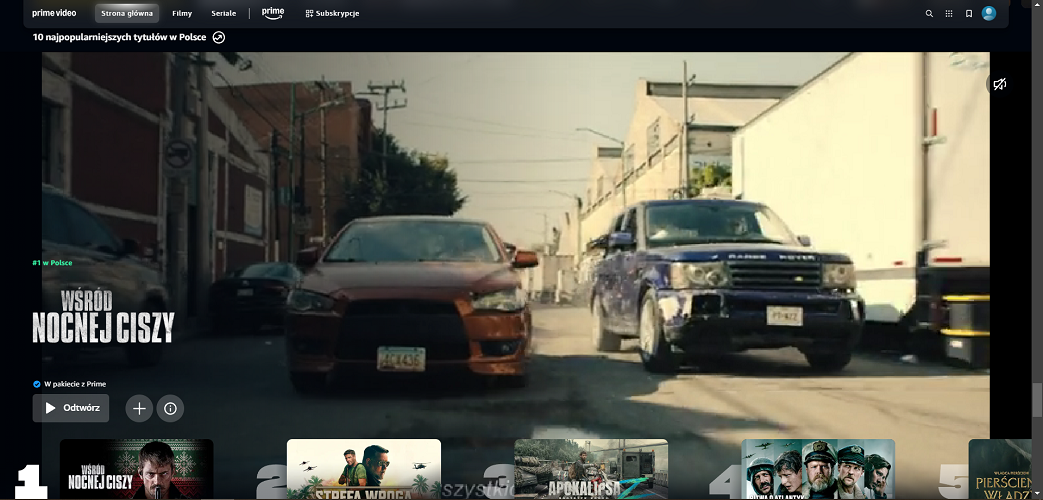Click the trending arrow icon beside top 10 heading
Viewport: 1043px width, 500px height.
tap(219, 37)
